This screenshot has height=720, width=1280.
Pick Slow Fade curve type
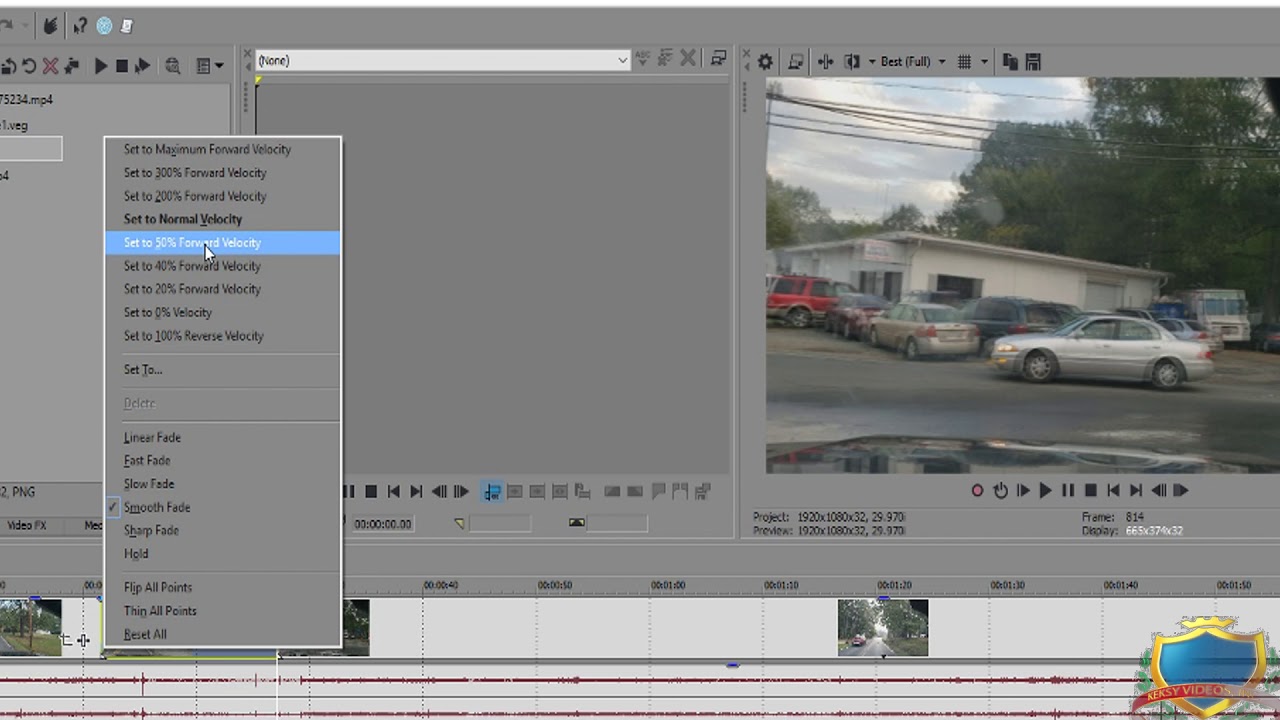[222, 484]
